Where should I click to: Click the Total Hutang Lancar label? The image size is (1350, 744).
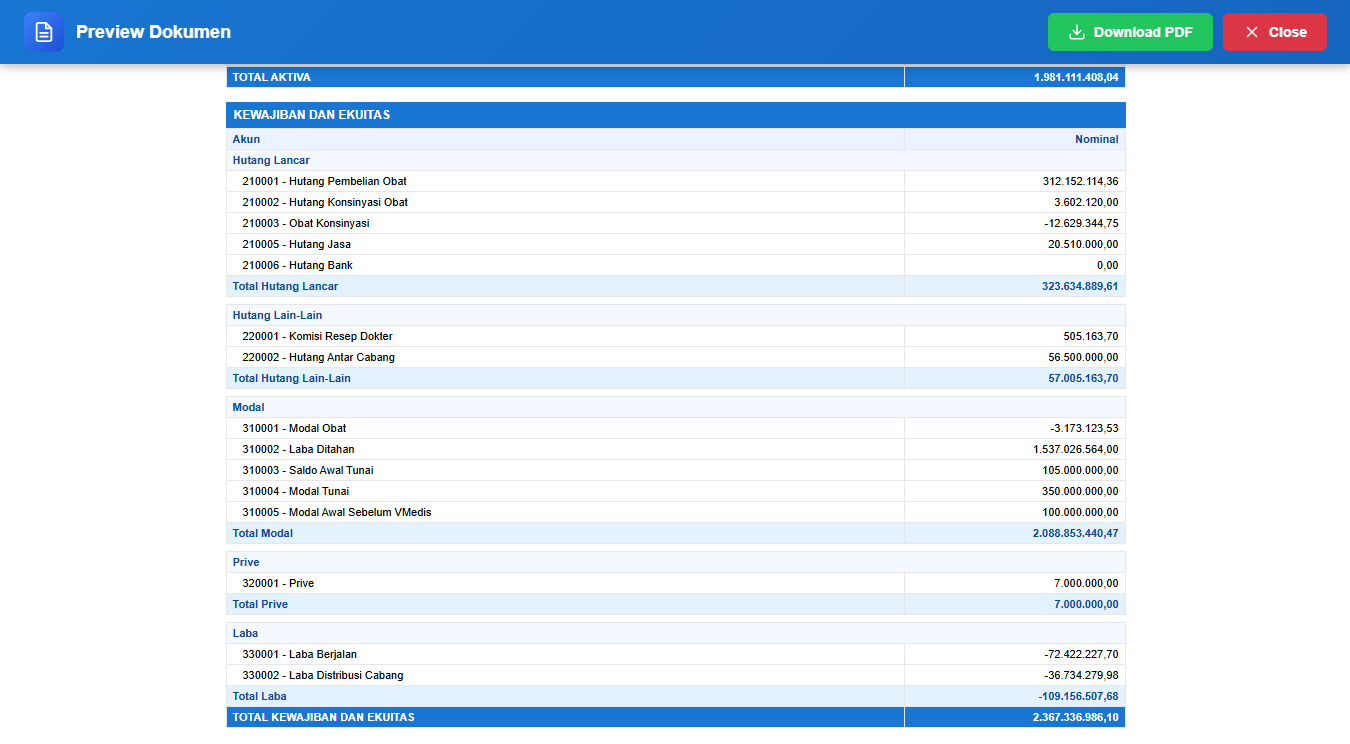click(286, 286)
